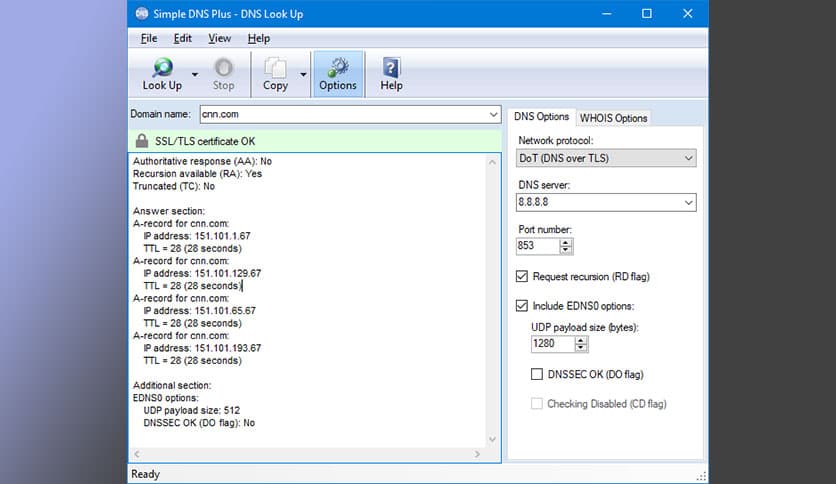The image size is (836, 484).
Task: Select the DNS Options tab
Action: pos(541,116)
